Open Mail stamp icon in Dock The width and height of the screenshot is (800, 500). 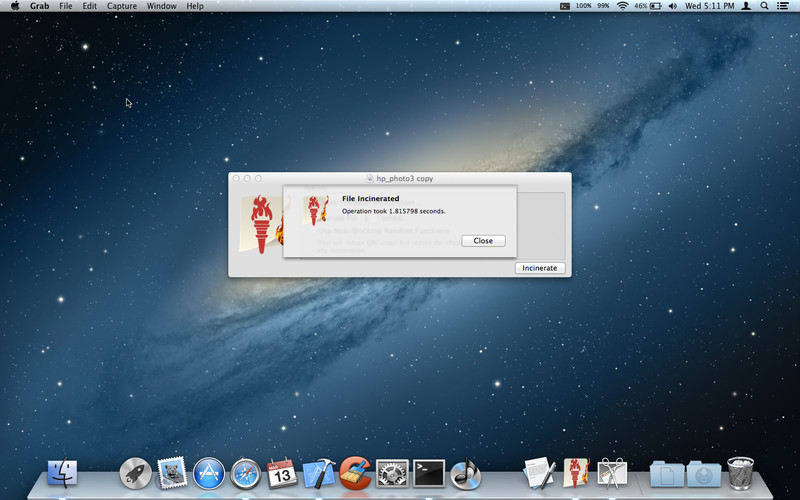coord(172,472)
